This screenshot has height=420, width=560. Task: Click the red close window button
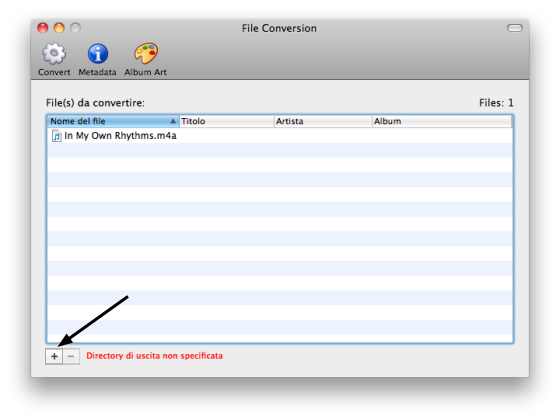42,28
